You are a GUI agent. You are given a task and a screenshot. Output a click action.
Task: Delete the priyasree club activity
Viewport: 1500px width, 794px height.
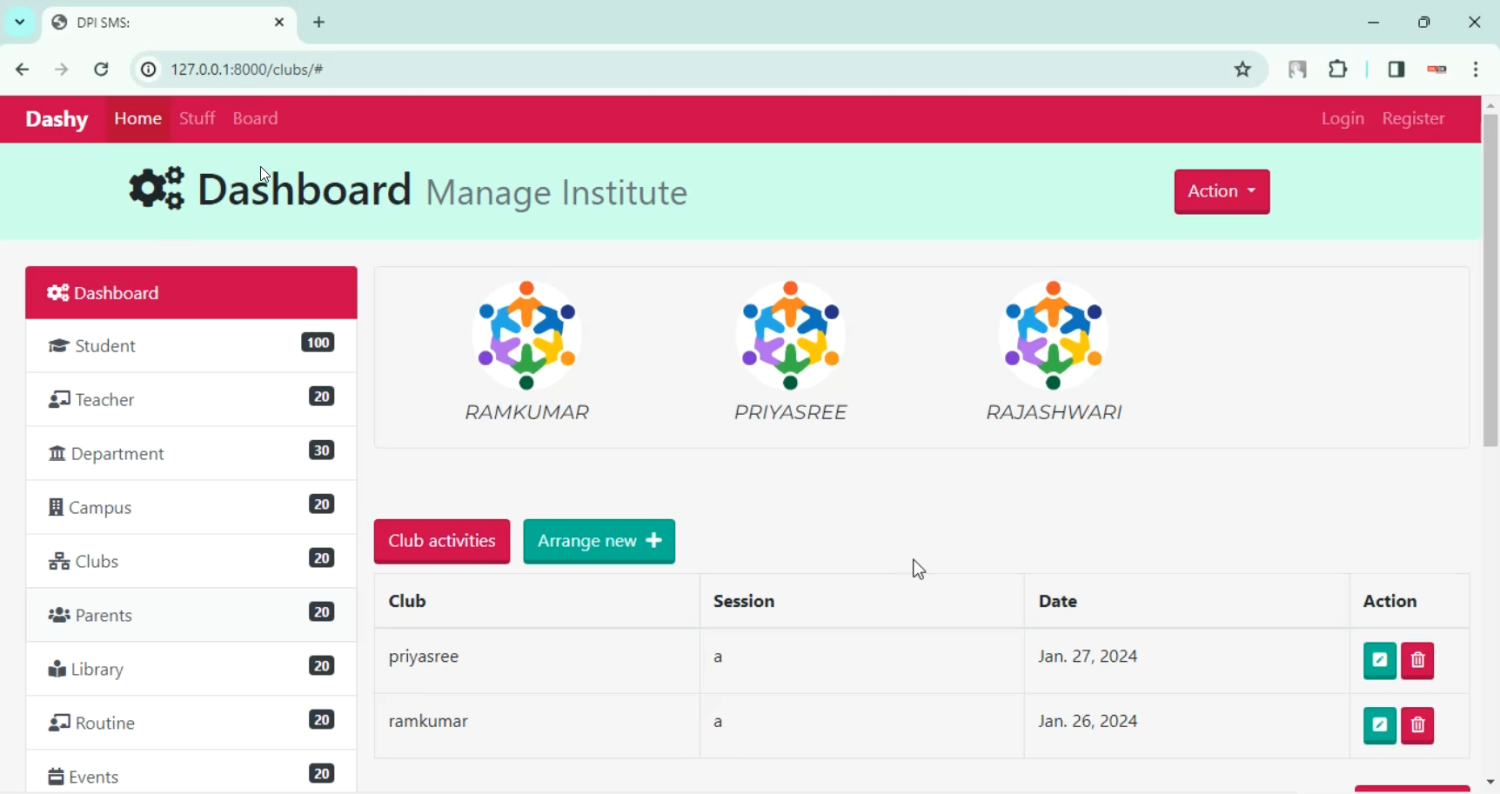[1418, 660]
